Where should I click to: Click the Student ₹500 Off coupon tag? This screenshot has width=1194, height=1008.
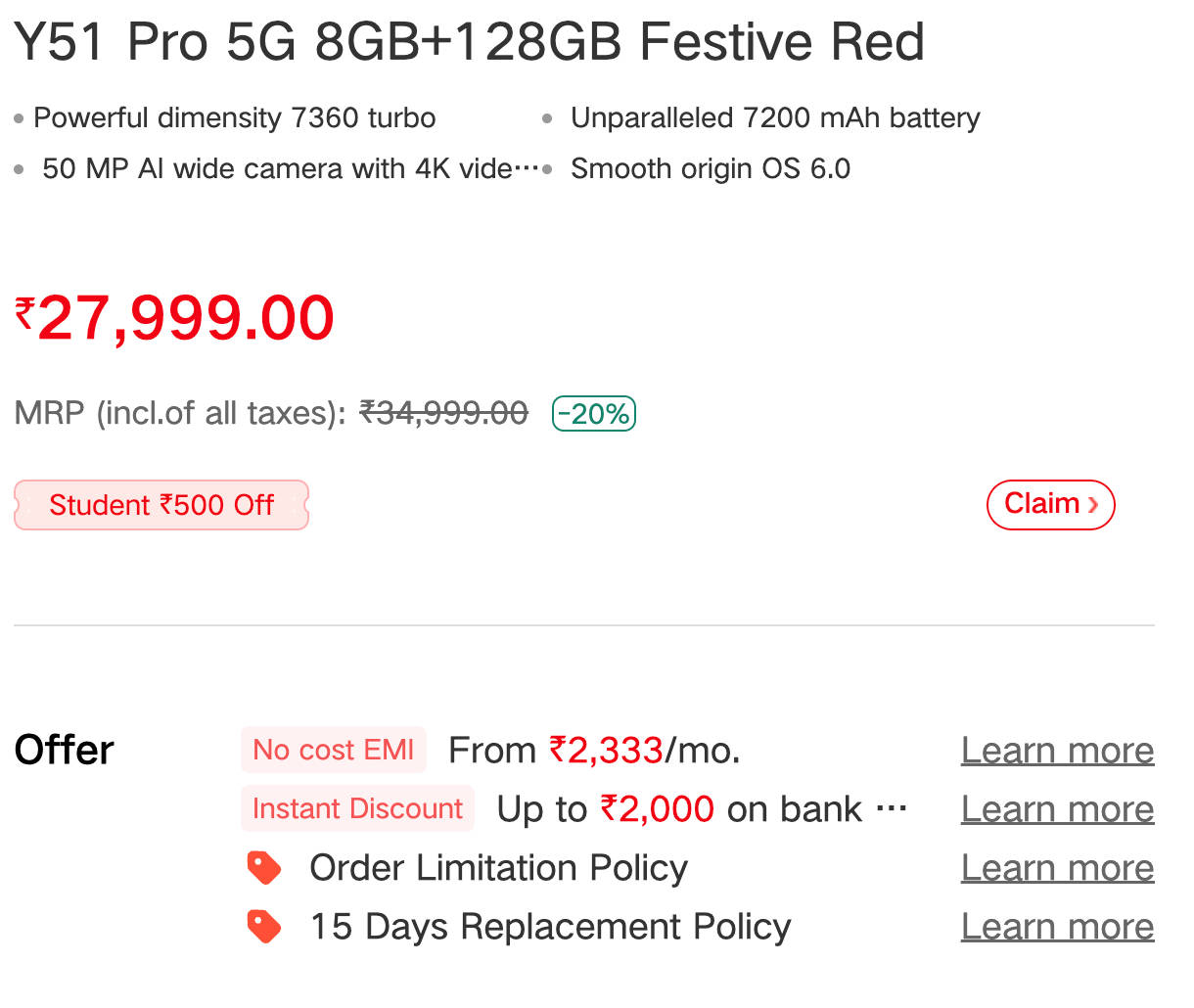pos(161,505)
